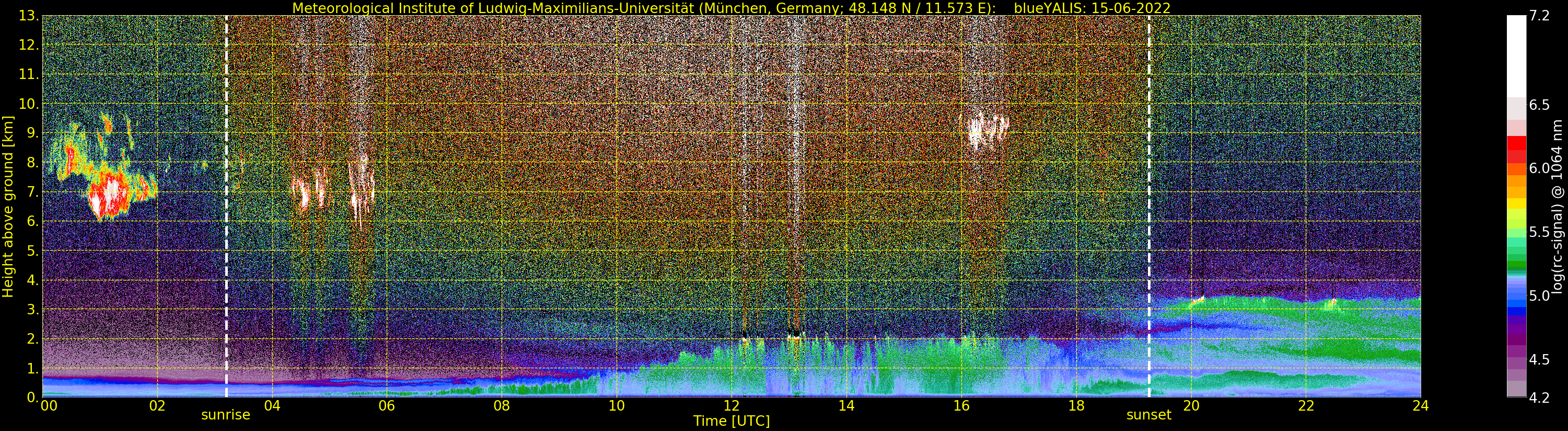Click the 'sunset' label under the time axis
The height and width of the screenshot is (431, 1568).
[x=1148, y=415]
